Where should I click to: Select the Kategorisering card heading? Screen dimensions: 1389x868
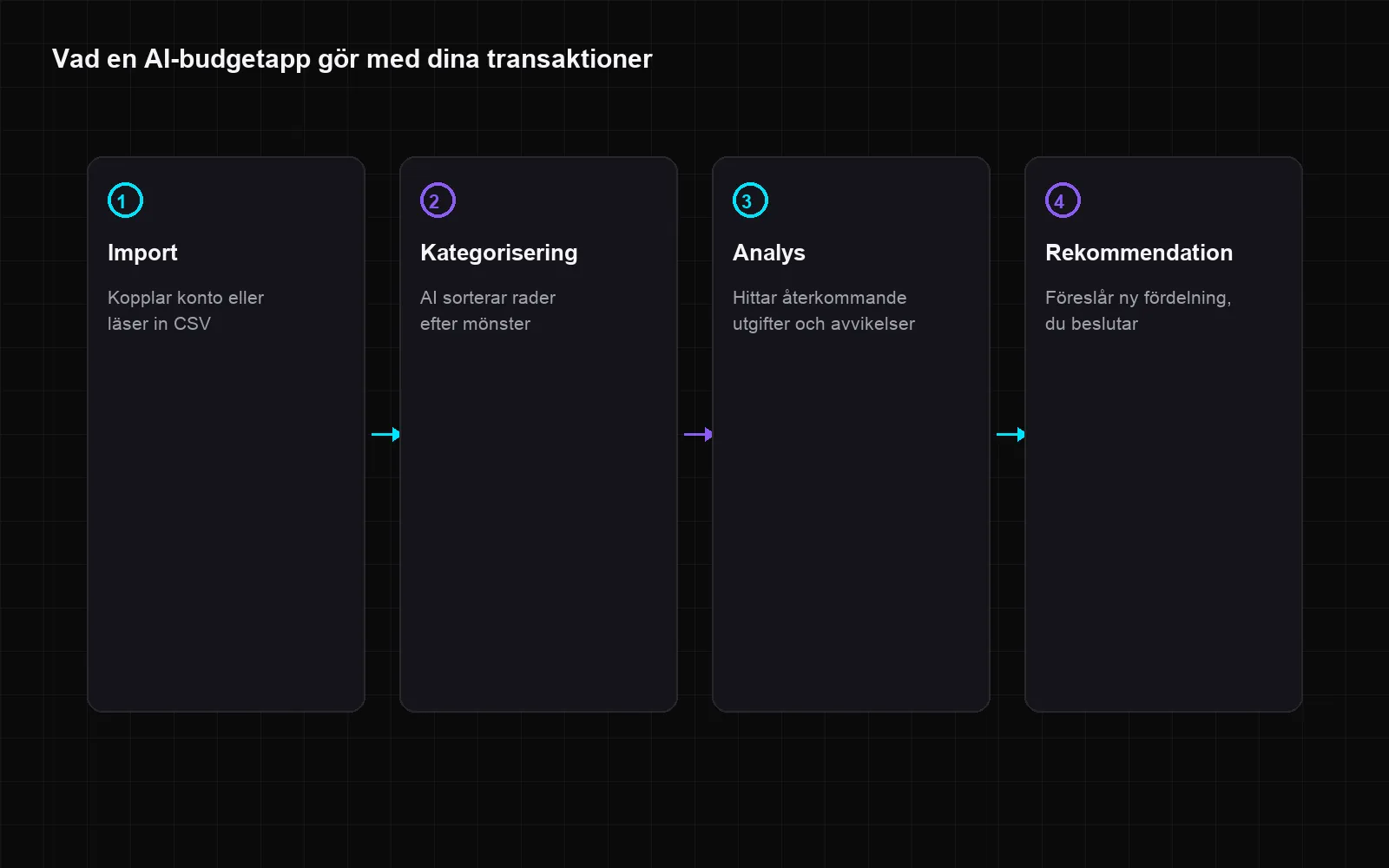coord(499,253)
